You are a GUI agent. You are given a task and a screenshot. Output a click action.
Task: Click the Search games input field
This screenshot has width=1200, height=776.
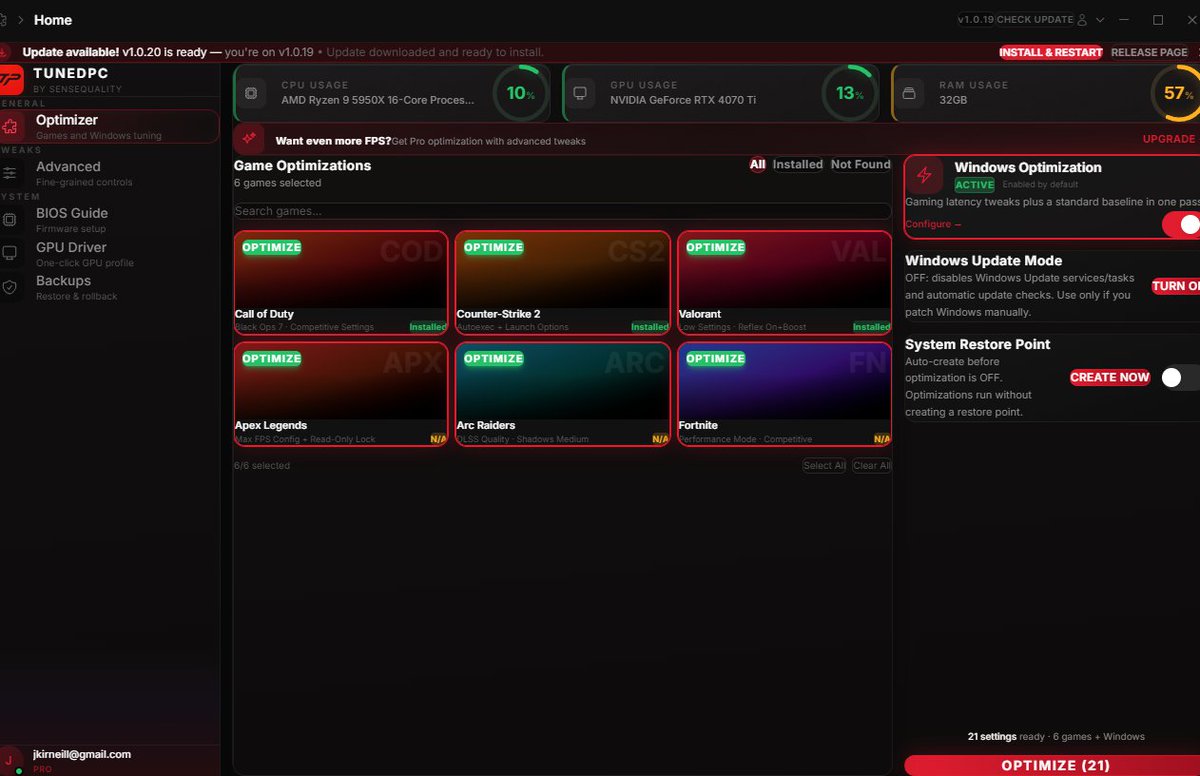click(x=562, y=211)
